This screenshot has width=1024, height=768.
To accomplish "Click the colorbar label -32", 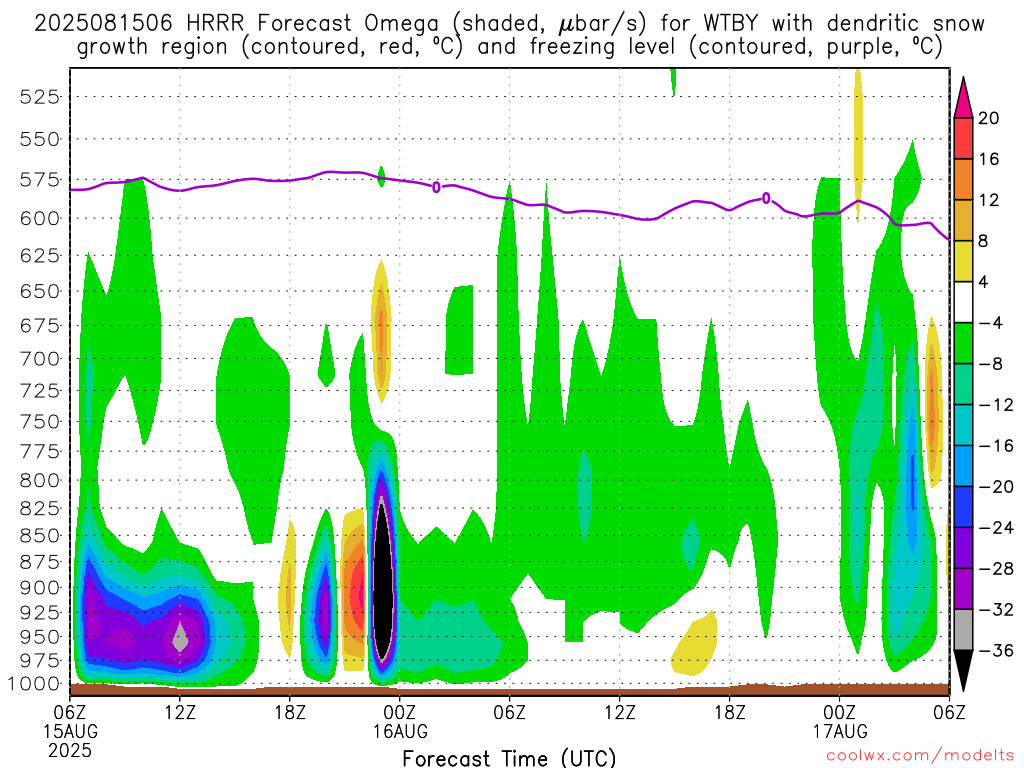I will click(x=996, y=610).
